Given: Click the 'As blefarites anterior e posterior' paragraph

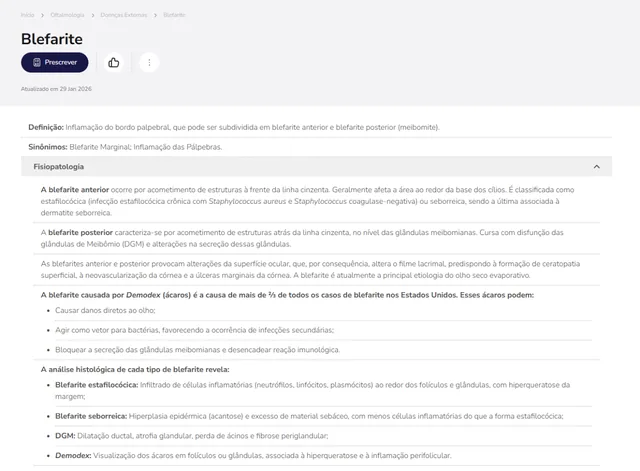Looking at the screenshot, I should click(310, 269).
